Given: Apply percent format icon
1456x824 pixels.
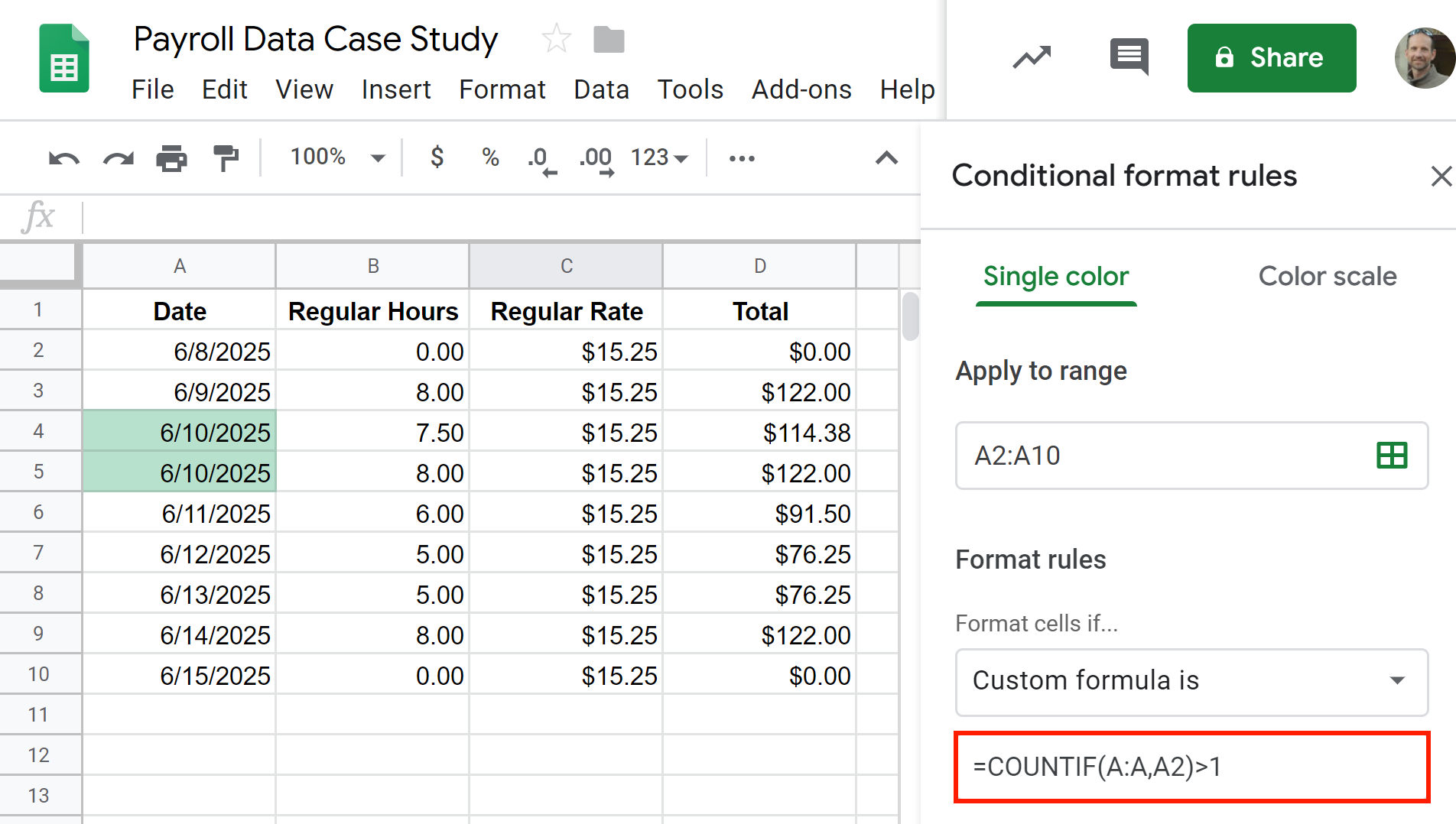Looking at the screenshot, I should point(490,157).
